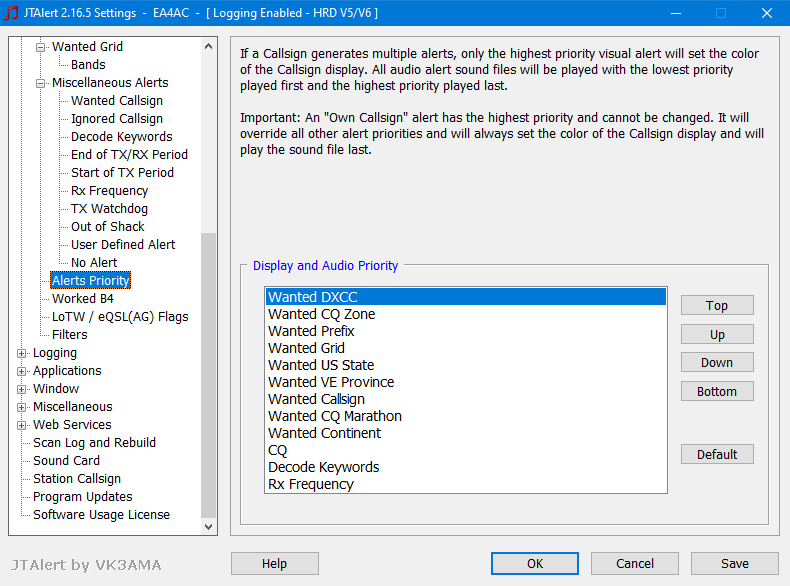Screen dimensions: 790x586
Task: Expand the Logging tree node
Action: 21,353
